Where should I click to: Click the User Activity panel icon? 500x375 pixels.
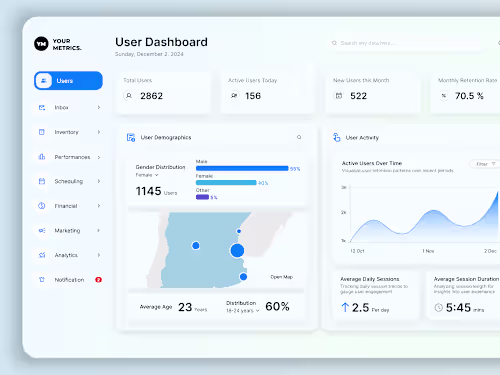(337, 137)
